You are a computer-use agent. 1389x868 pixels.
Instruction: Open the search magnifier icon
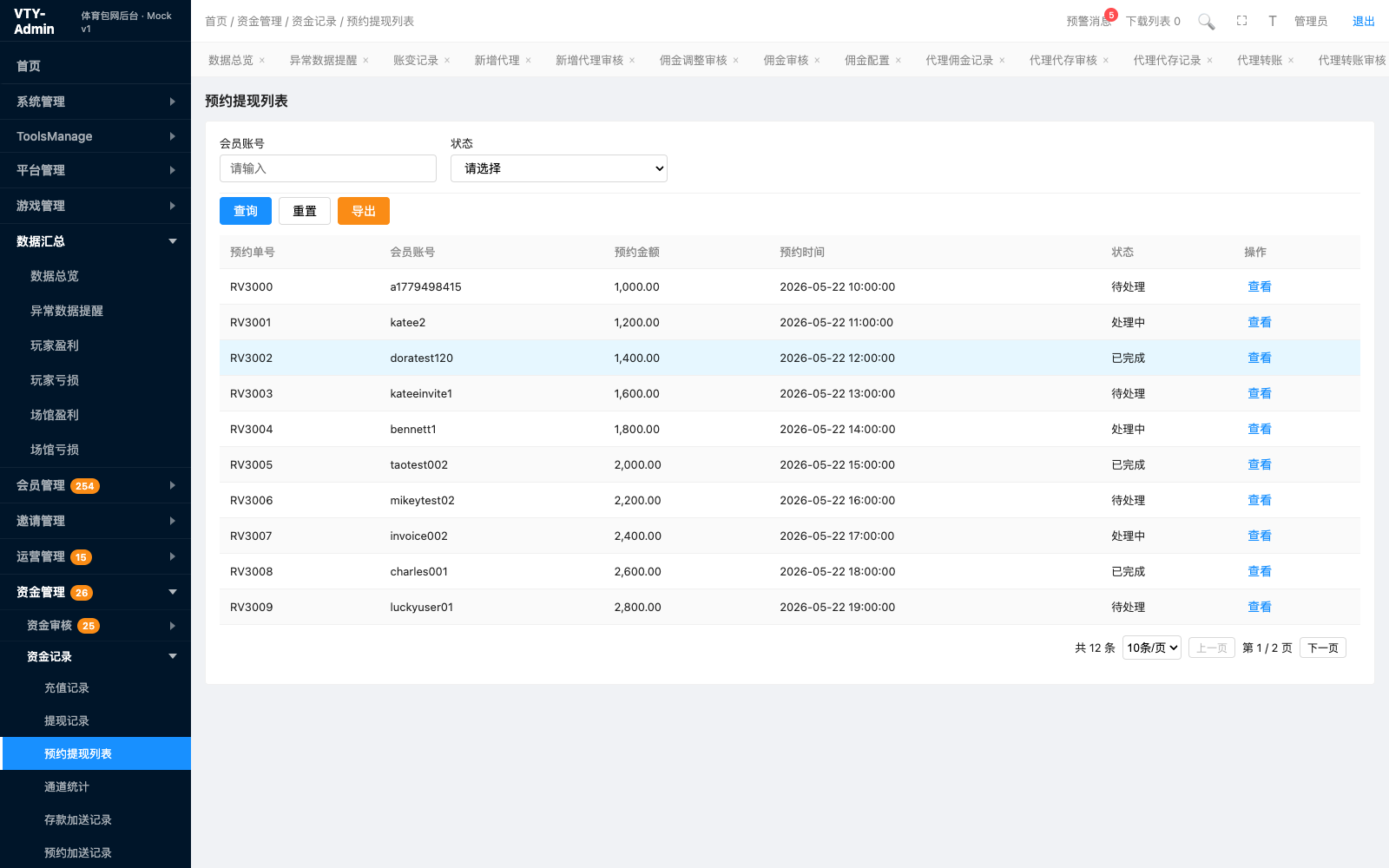pos(1207,22)
